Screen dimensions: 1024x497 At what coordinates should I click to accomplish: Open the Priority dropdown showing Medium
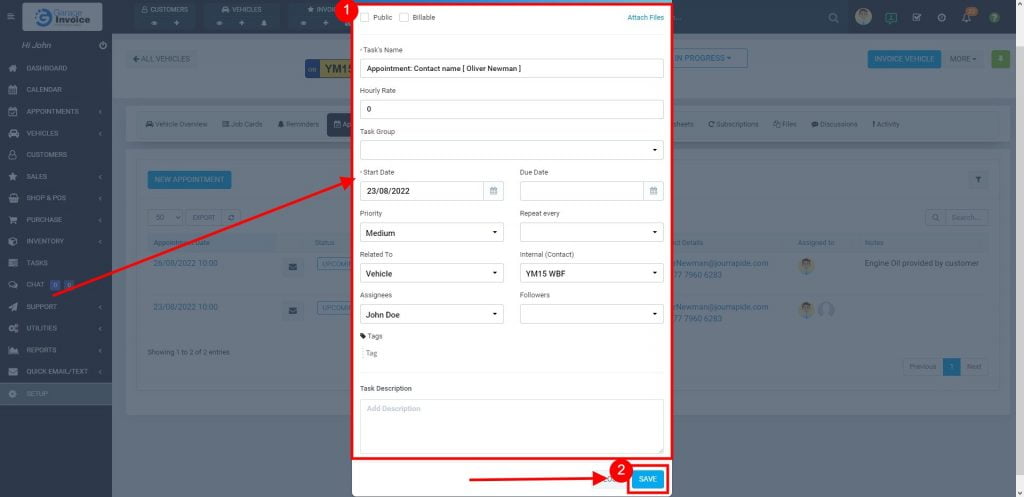(432, 232)
